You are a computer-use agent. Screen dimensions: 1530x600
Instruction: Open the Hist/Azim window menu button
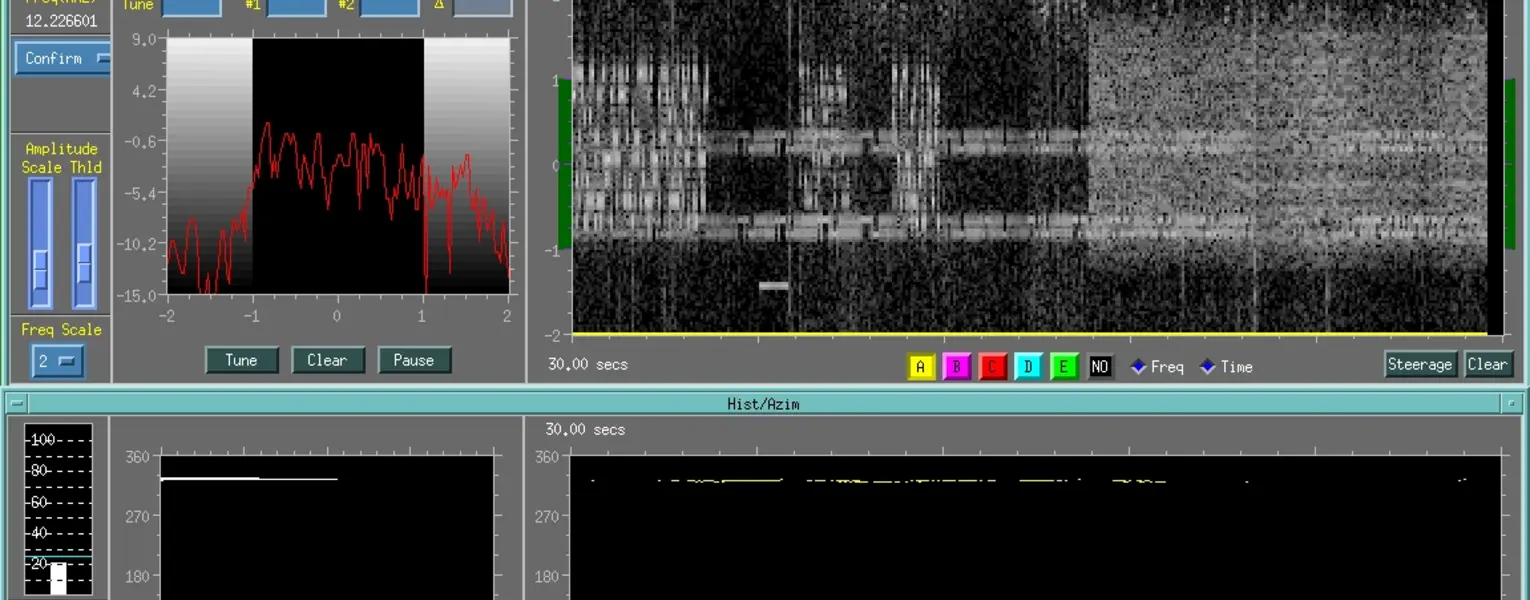point(16,404)
